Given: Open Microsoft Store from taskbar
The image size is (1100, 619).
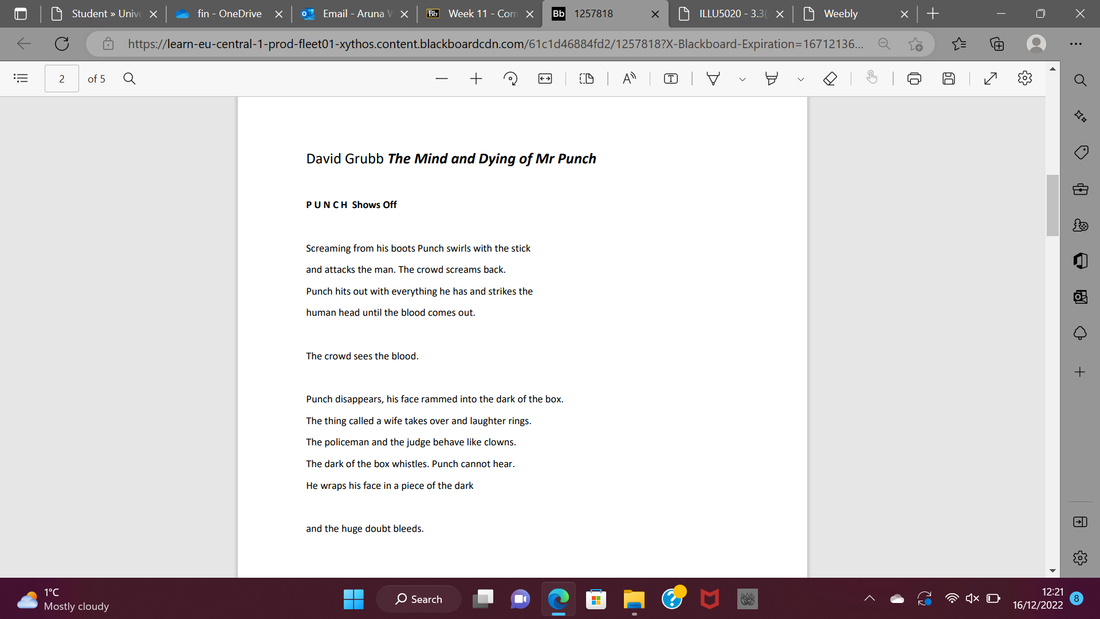Looking at the screenshot, I should click(596, 599).
